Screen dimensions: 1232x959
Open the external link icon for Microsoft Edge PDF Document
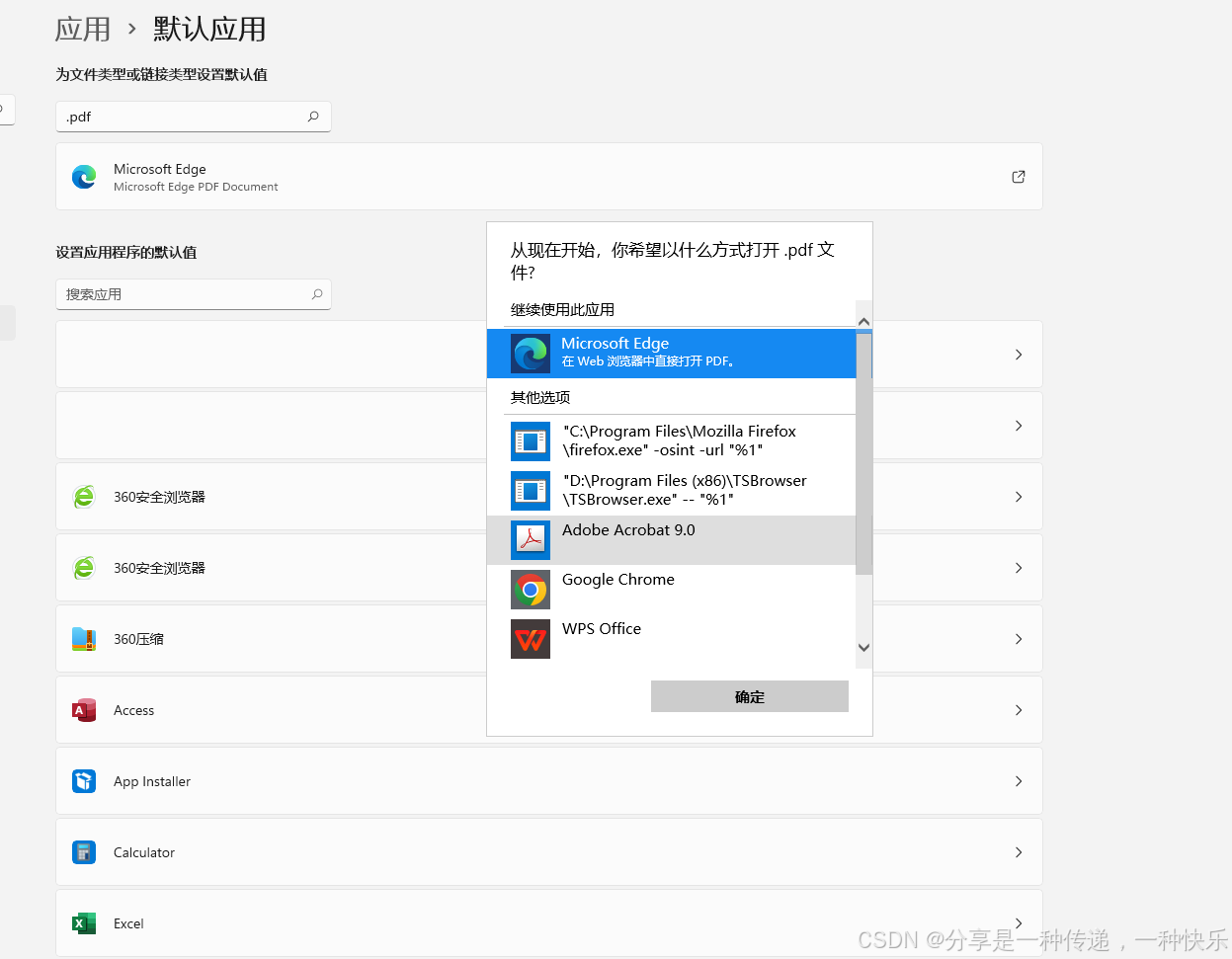[1019, 177]
